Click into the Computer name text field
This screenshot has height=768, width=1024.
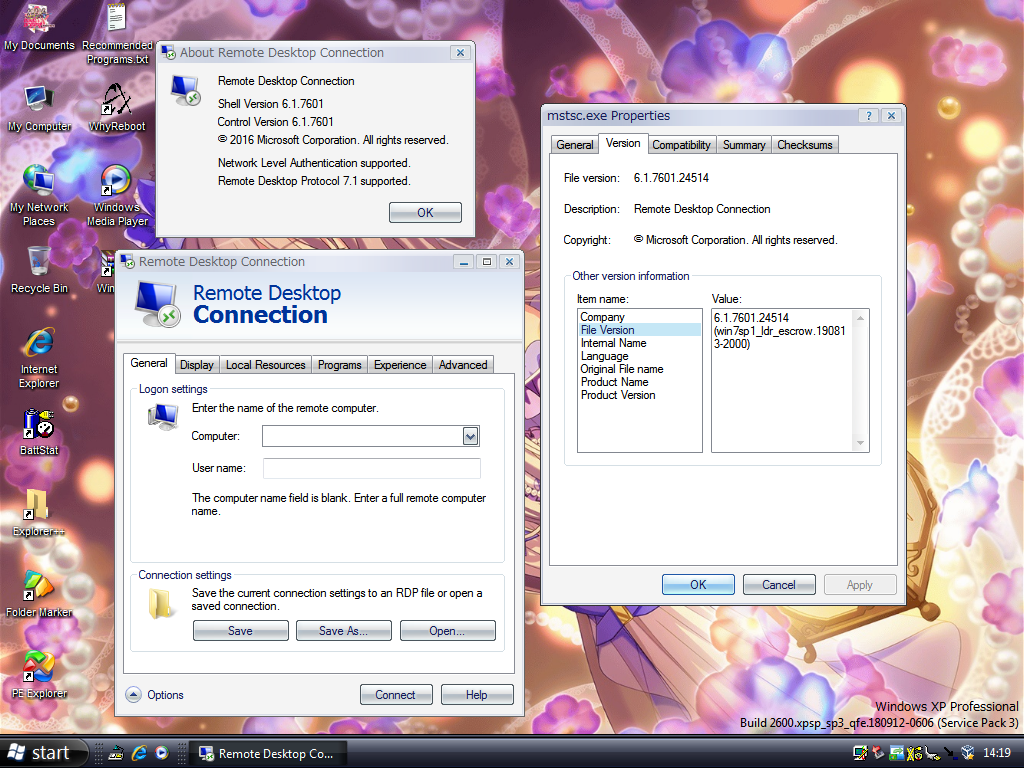pyautogui.click(x=363, y=436)
